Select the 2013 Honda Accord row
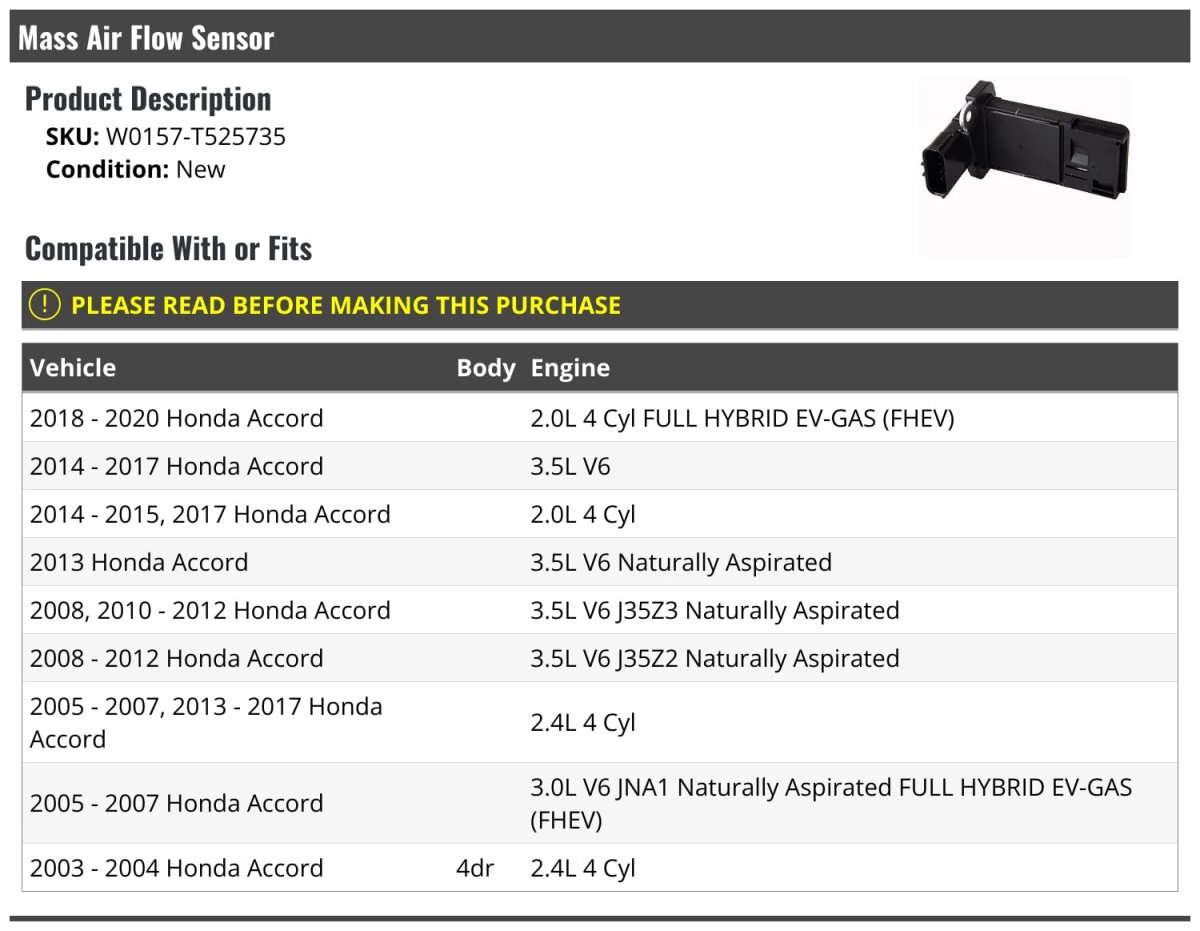 (600, 562)
